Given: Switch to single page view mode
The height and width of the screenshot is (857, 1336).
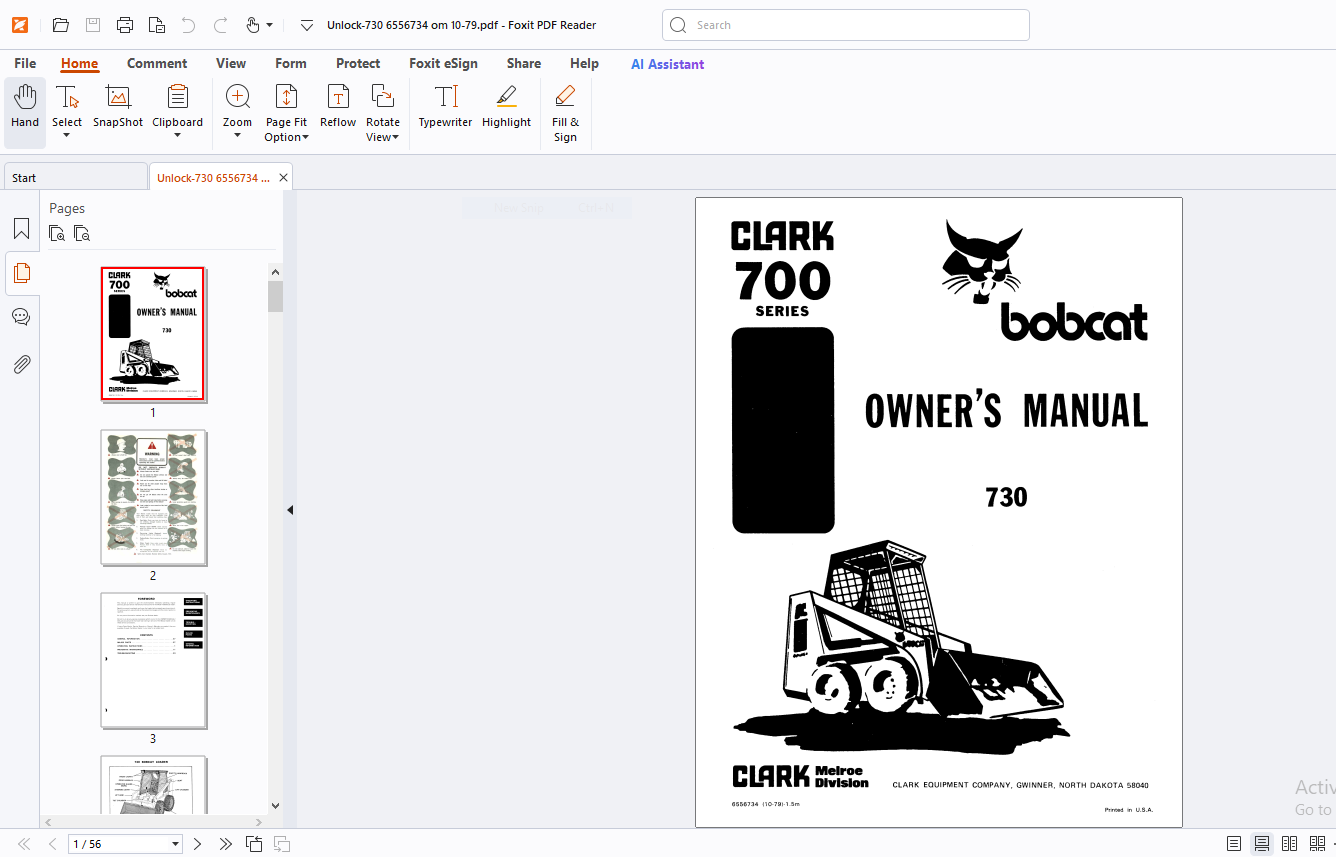Looking at the screenshot, I should (1234, 844).
